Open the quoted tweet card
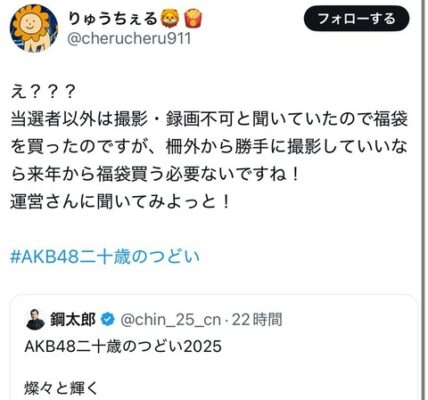This screenshot has width=428, height=400. [214, 347]
